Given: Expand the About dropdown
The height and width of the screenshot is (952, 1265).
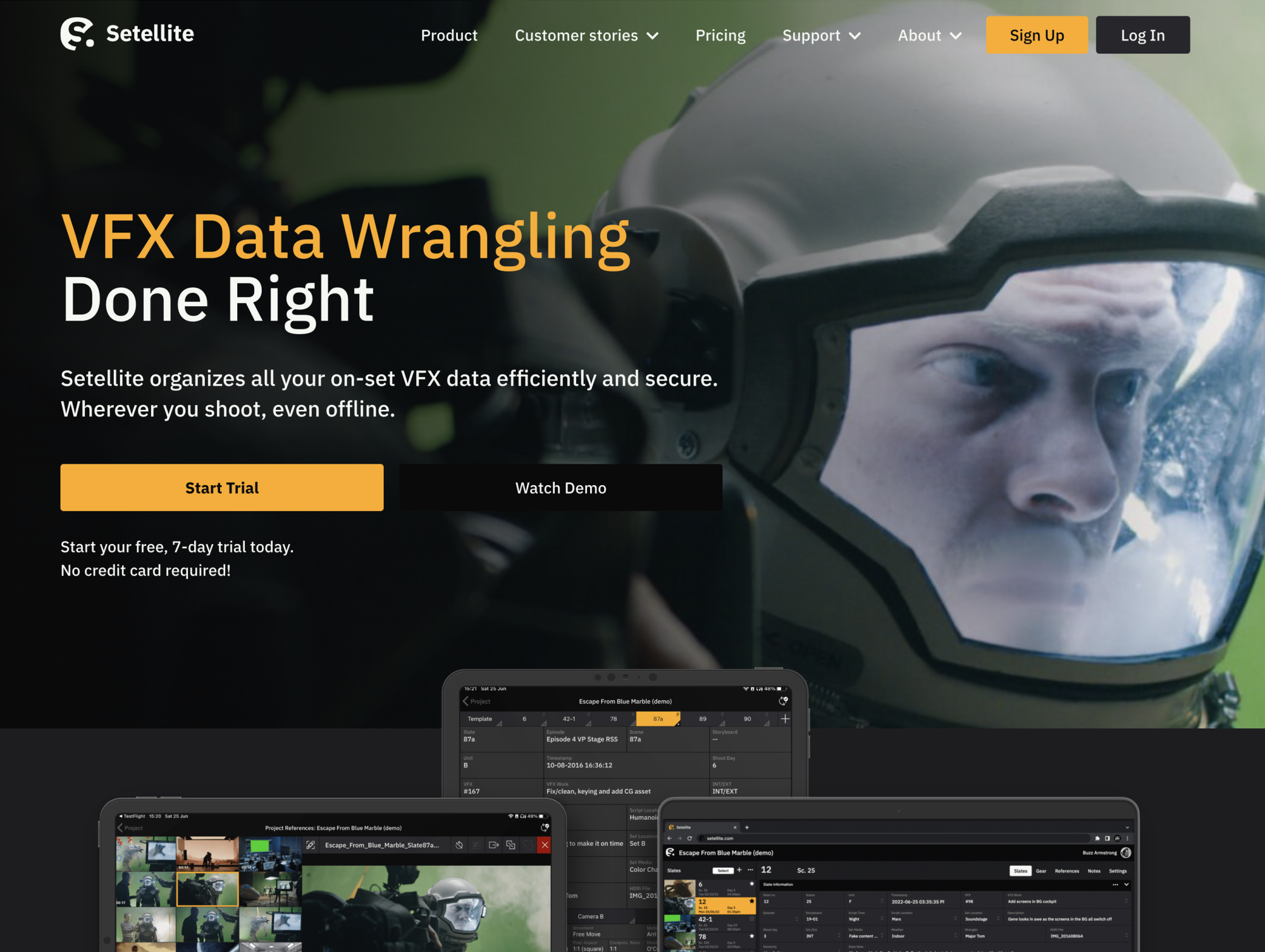Looking at the screenshot, I should [x=930, y=35].
